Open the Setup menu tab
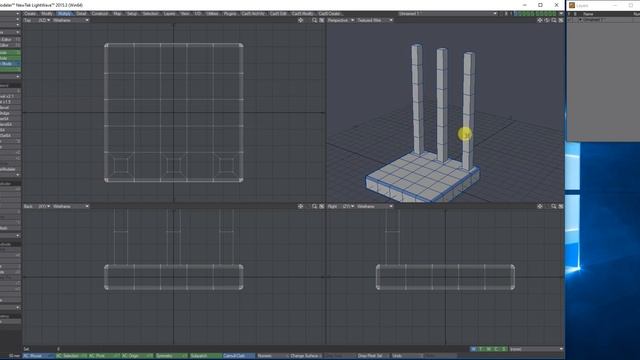Image resolution: width=640 pixels, height=360 pixels. tap(132, 13)
